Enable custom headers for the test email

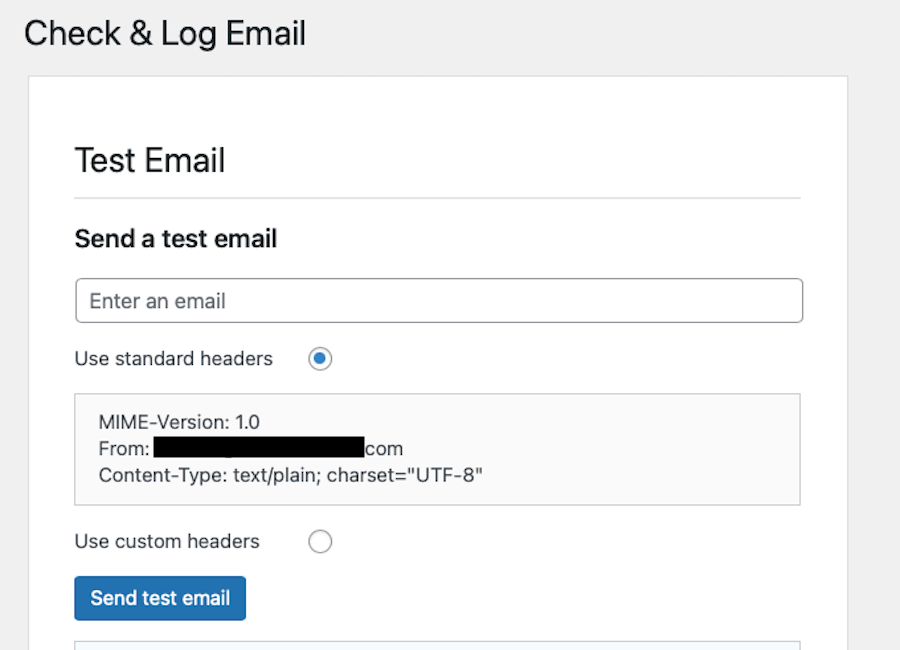point(320,541)
